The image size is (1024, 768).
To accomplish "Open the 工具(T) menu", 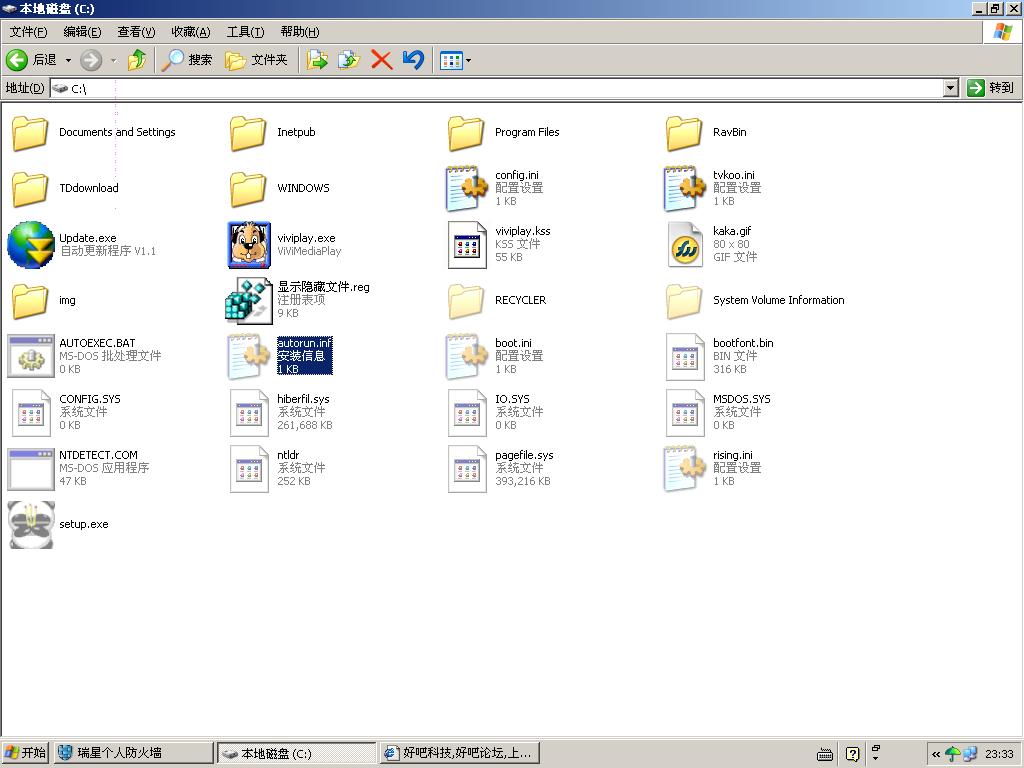I will tap(245, 32).
